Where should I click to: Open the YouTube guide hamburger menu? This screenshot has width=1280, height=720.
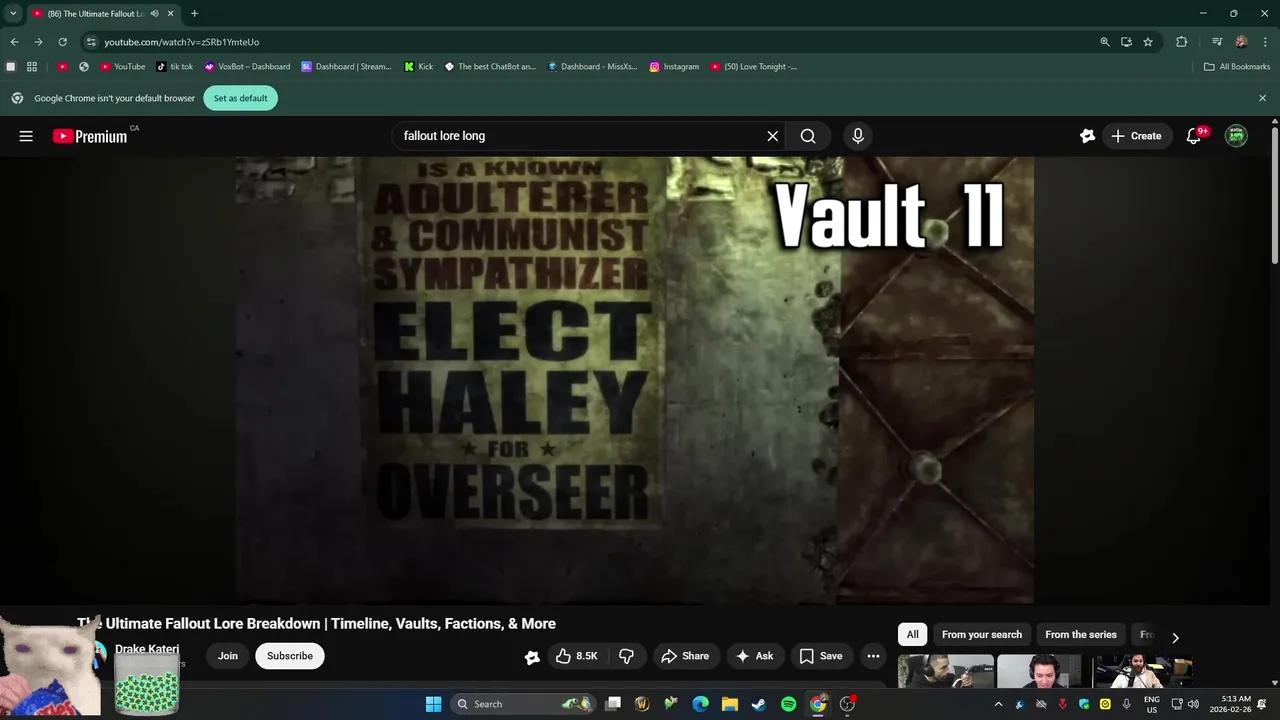tap(26, 136)
